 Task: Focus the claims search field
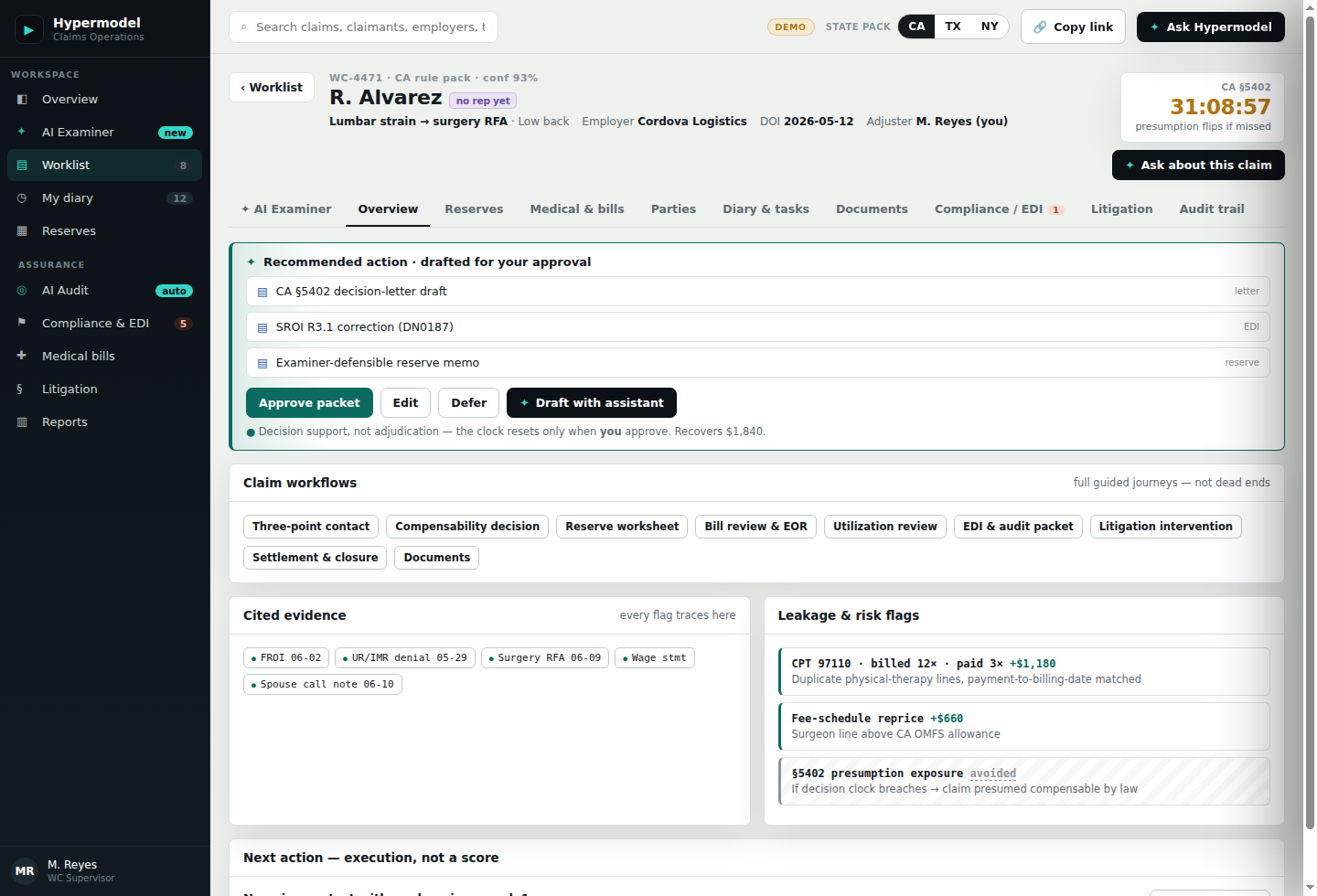click(x=363, y=27)
